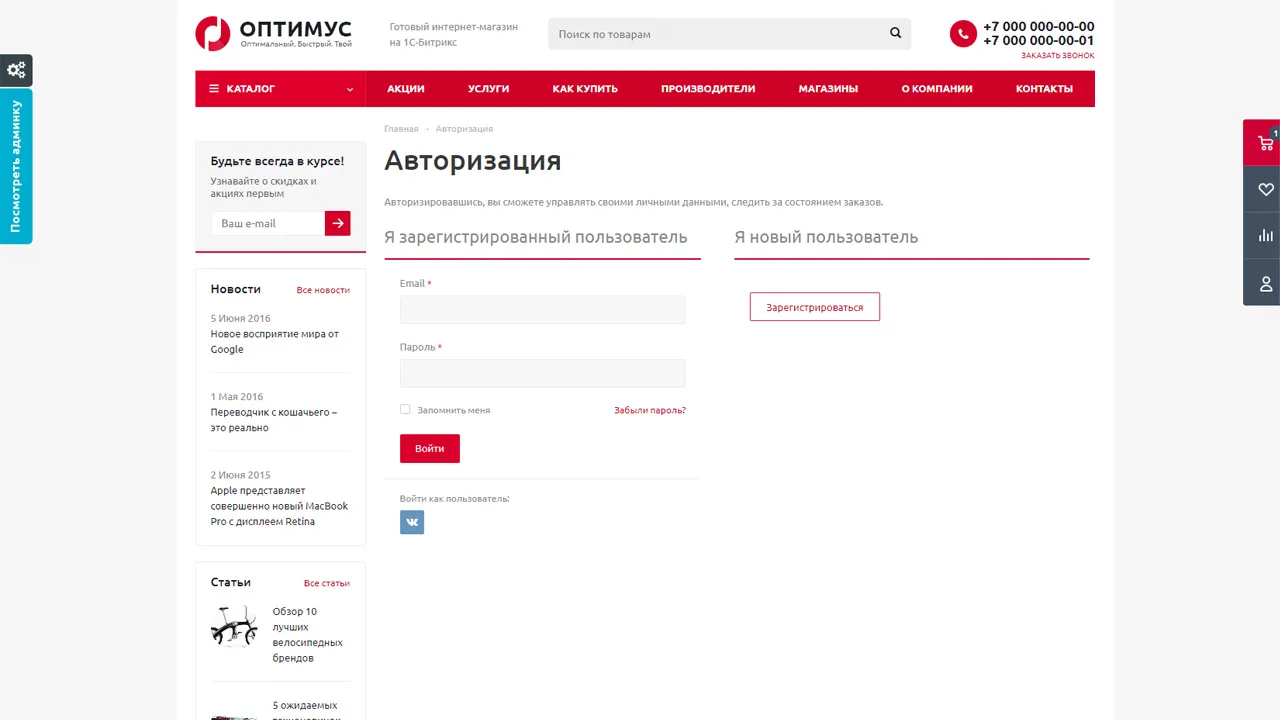Click the catalog hamburger menu icon
Image resolution: width=1280 pixels, height=720 pixels.
pyautogui.click(x=214, y=89)
